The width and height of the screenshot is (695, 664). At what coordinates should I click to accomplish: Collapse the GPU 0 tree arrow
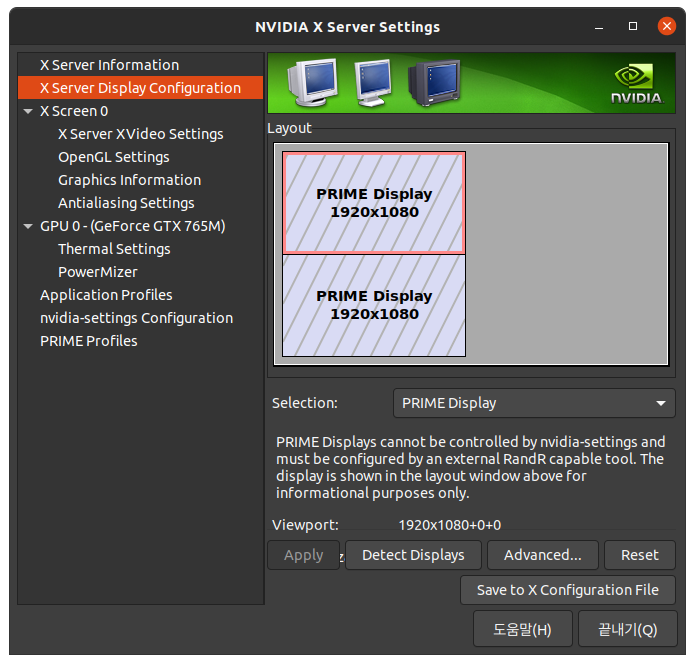coord(28,227)
